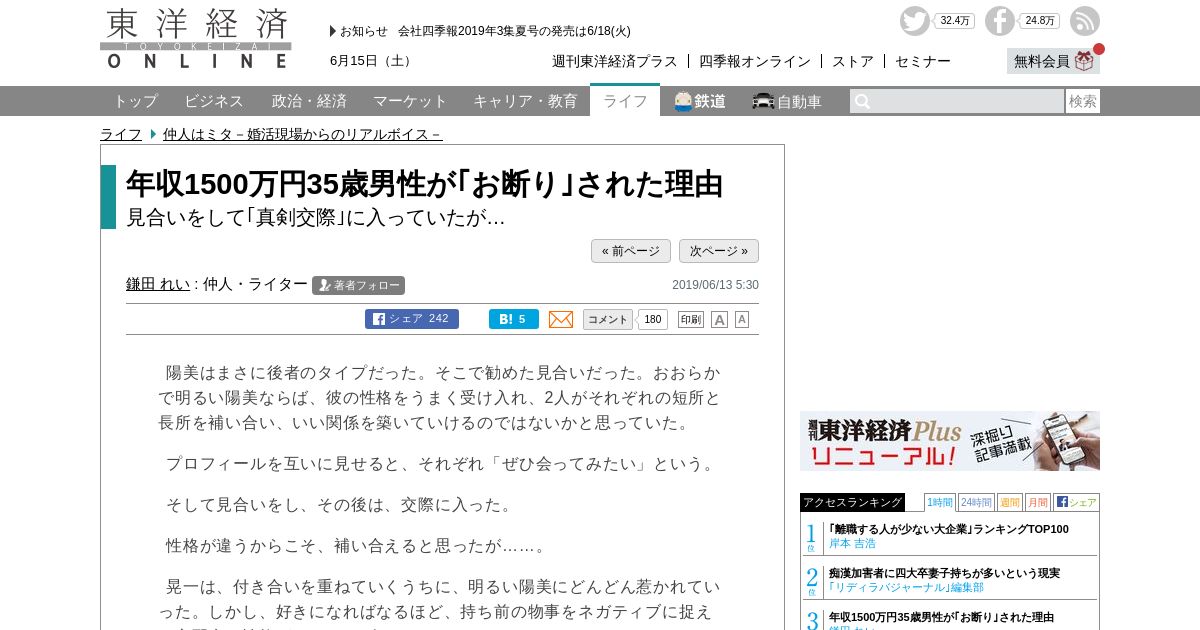Viewport: 1200px width, 630px height.
Task: Select the larger font size A icon
Action: (x=719, y=320)
